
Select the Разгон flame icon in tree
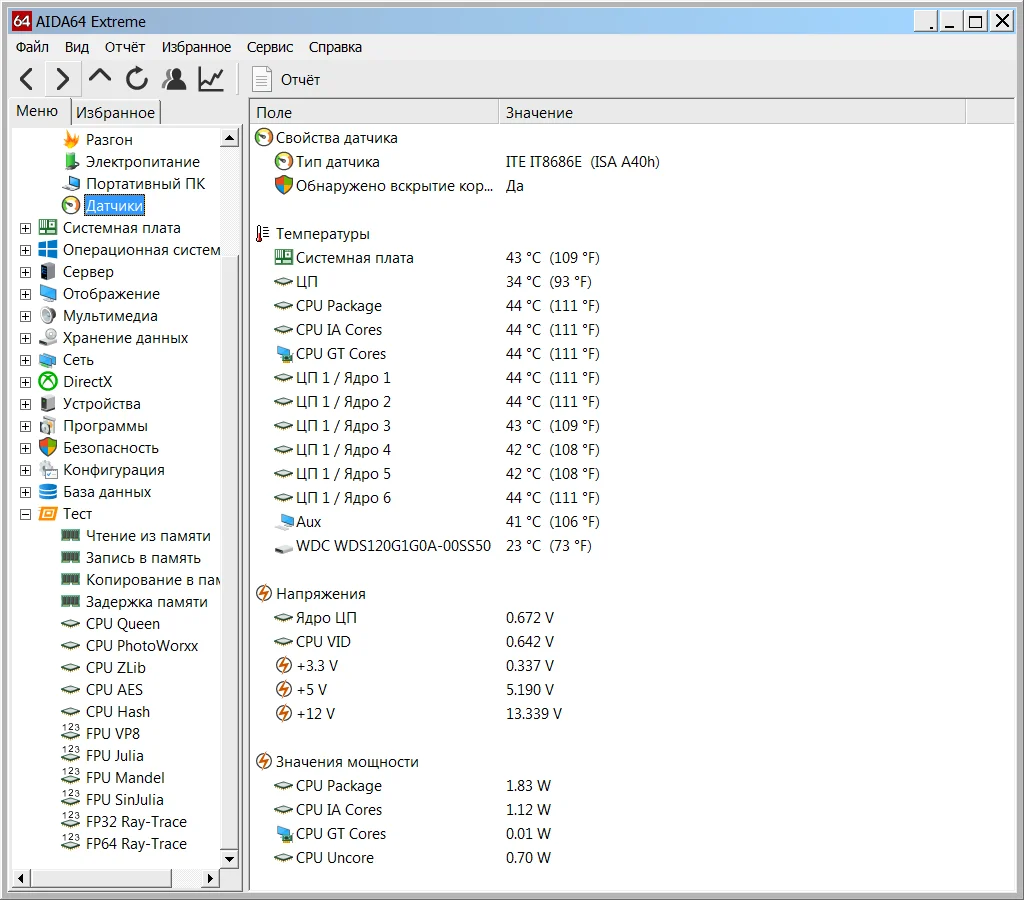tap(71, 139)
